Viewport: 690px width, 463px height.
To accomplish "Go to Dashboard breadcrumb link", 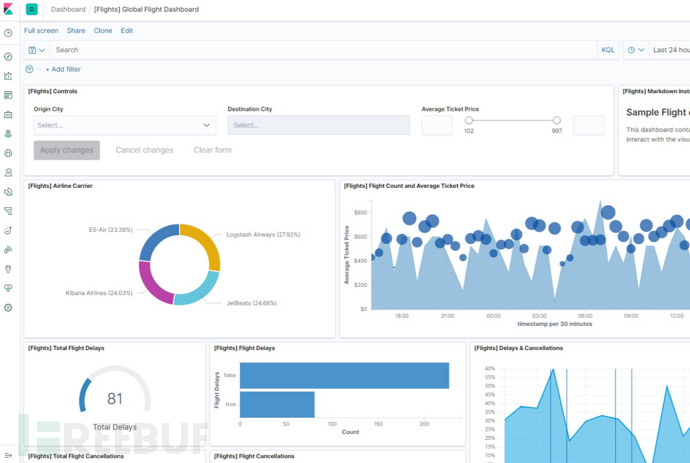I will [x=68, y=9].
